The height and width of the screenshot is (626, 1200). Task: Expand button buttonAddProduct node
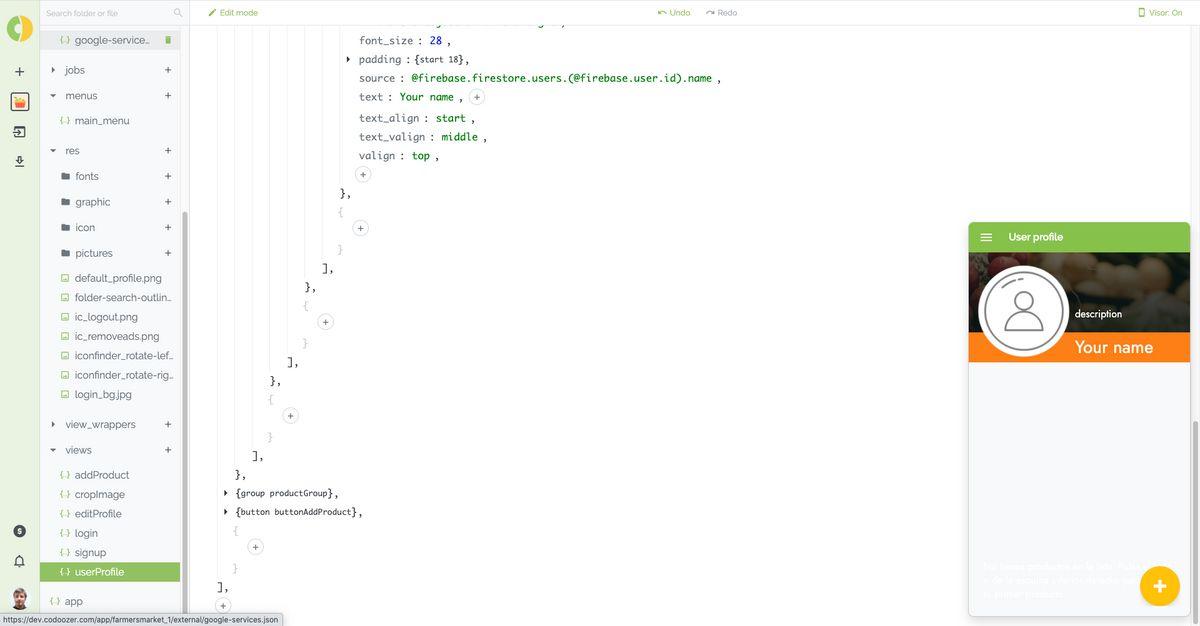click(226, 512)
